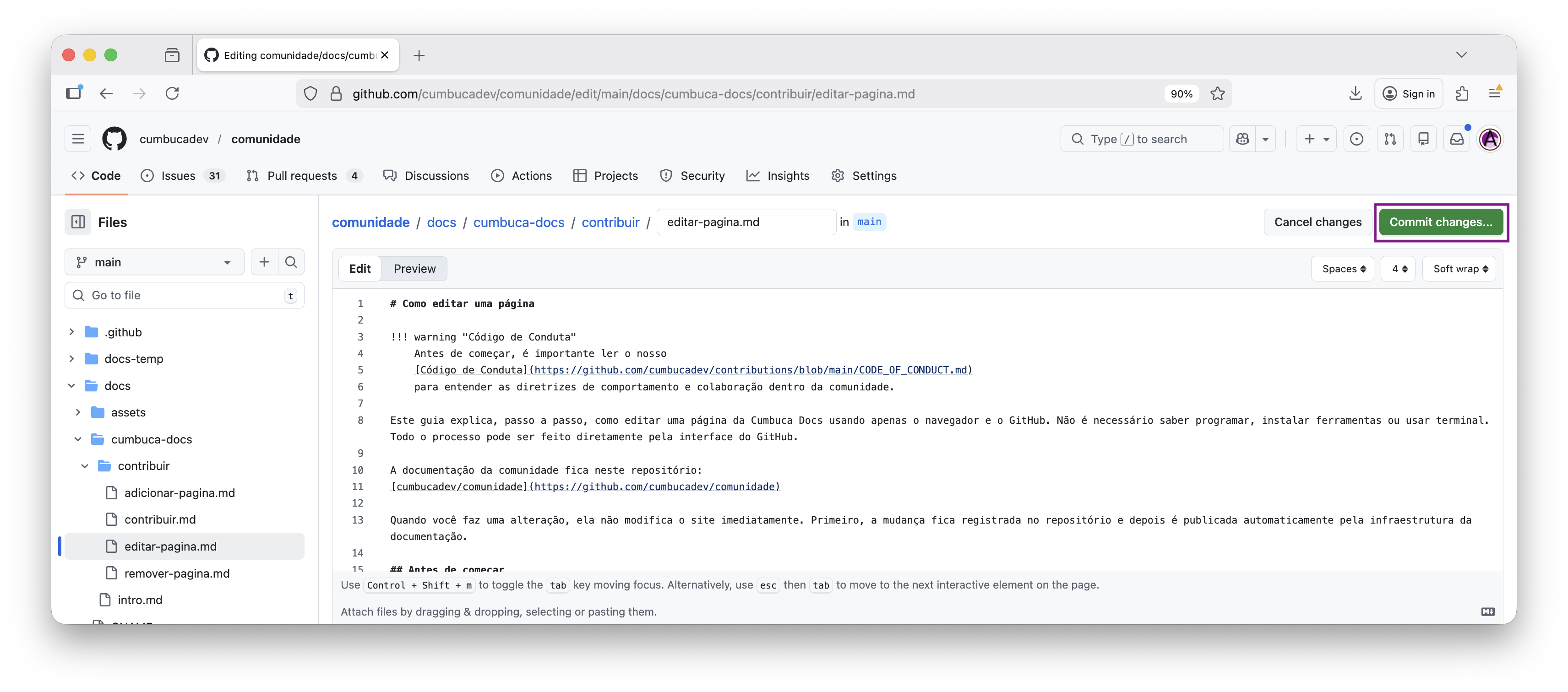
Task: Select the Edit tab
Action: [360, 268]
